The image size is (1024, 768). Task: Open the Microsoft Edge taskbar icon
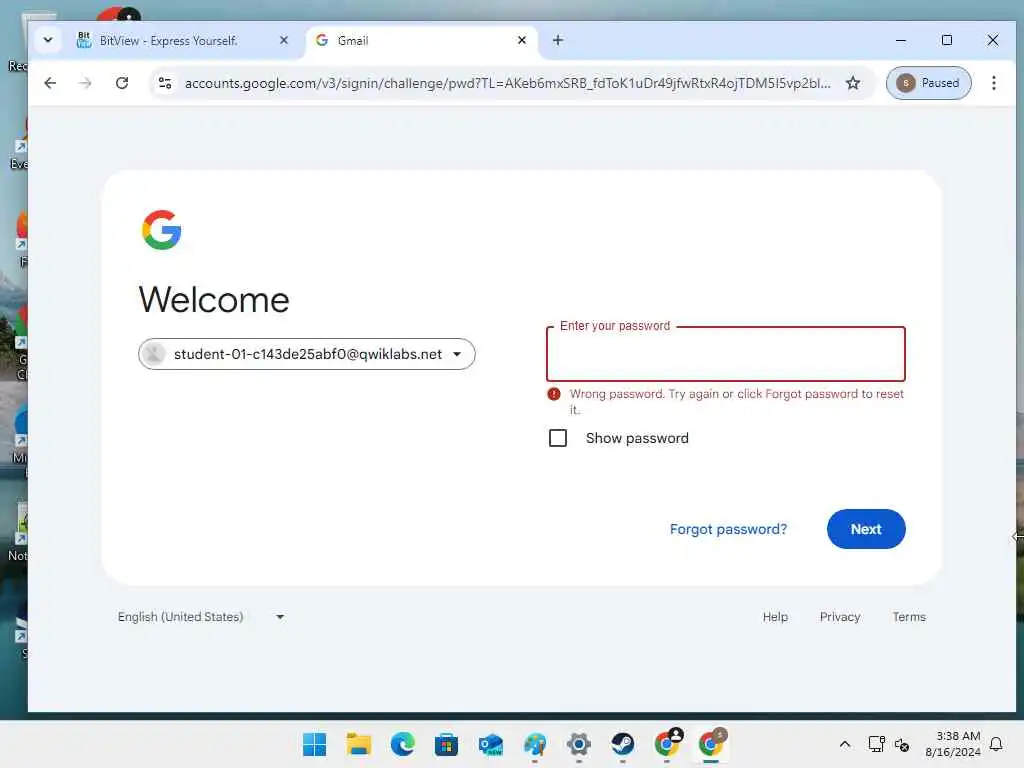click(x=402, y=744)
